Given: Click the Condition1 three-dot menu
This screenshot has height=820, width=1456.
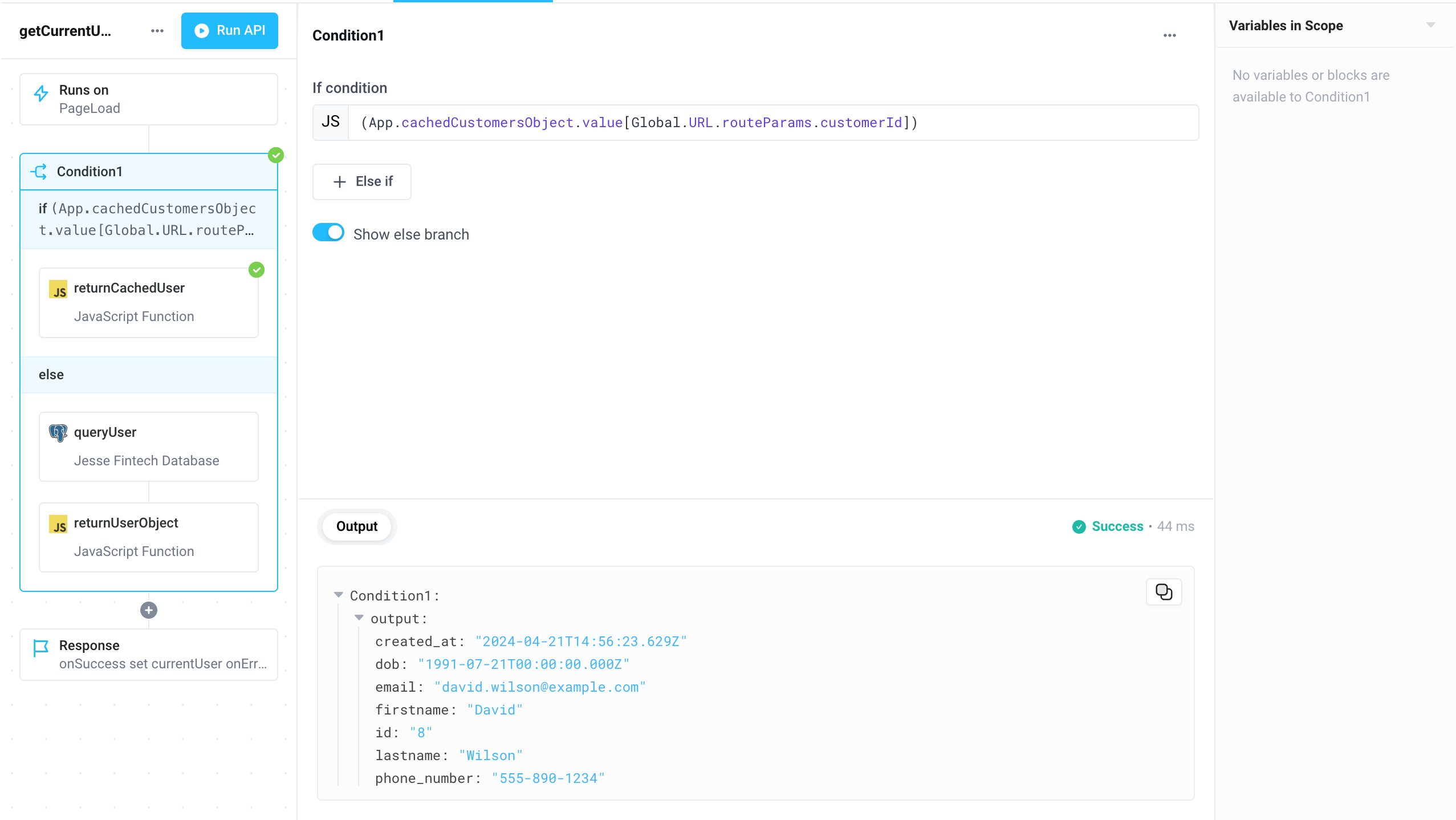Looking at the screenshot, I should (1170, 36).
